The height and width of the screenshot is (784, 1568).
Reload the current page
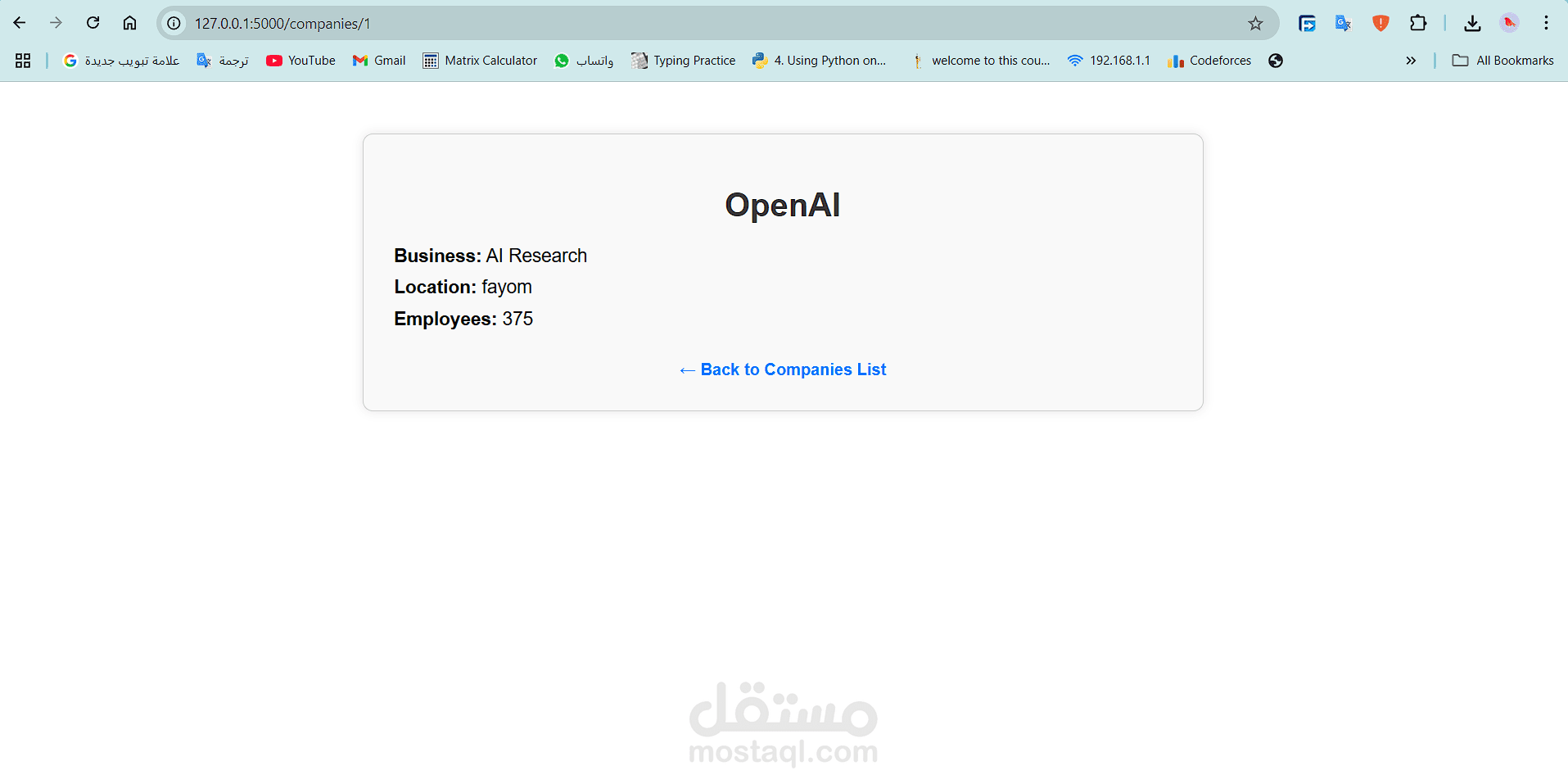pos(93,23)
